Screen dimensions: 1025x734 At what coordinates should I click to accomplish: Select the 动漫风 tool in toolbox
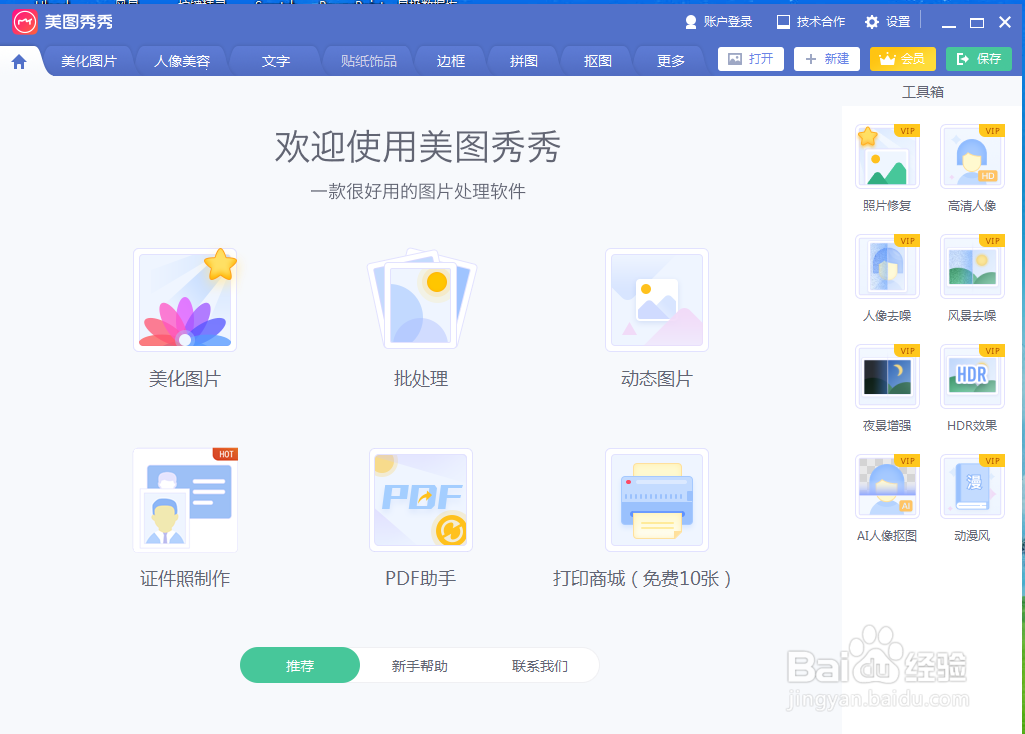(x=972, y=486)
